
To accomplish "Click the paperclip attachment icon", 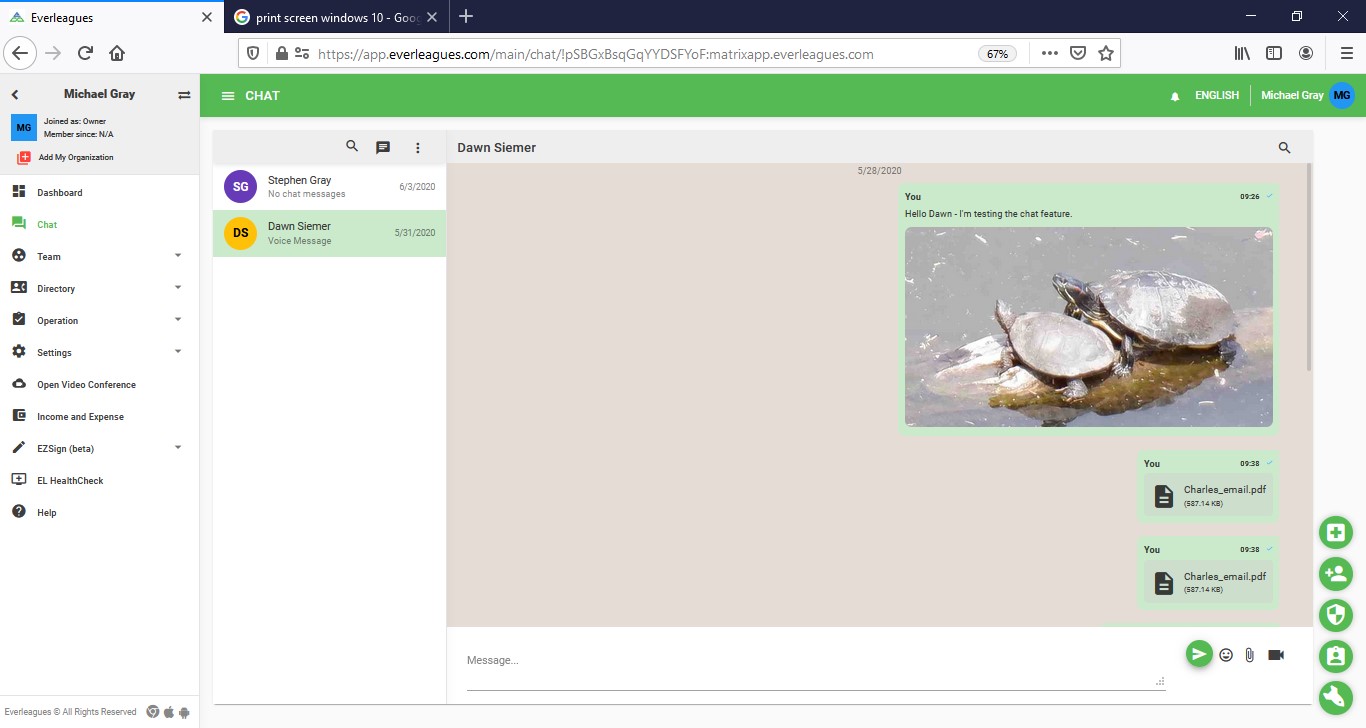I will coord(1250,655).
